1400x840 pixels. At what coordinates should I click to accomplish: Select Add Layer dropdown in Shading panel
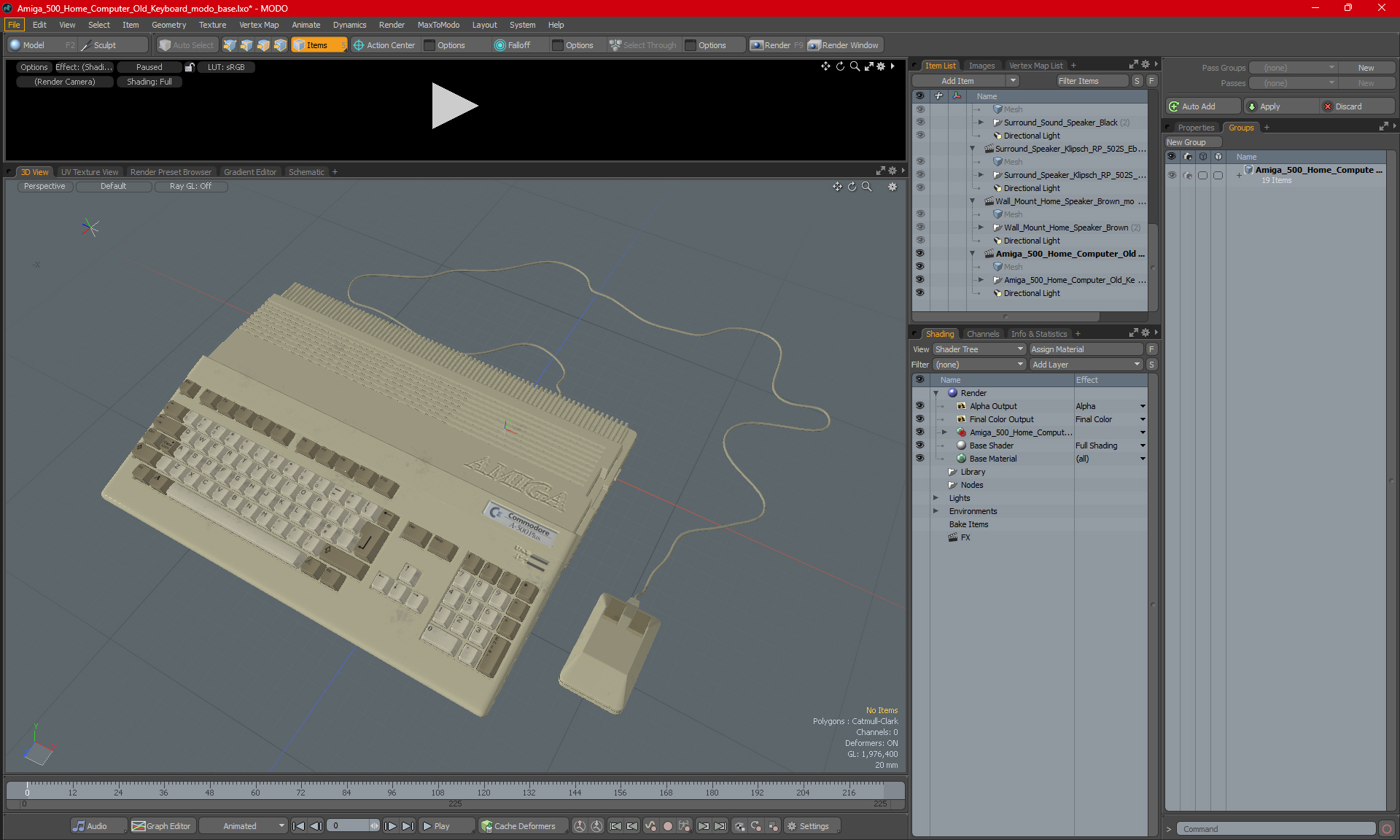[x=1085, y=364]
